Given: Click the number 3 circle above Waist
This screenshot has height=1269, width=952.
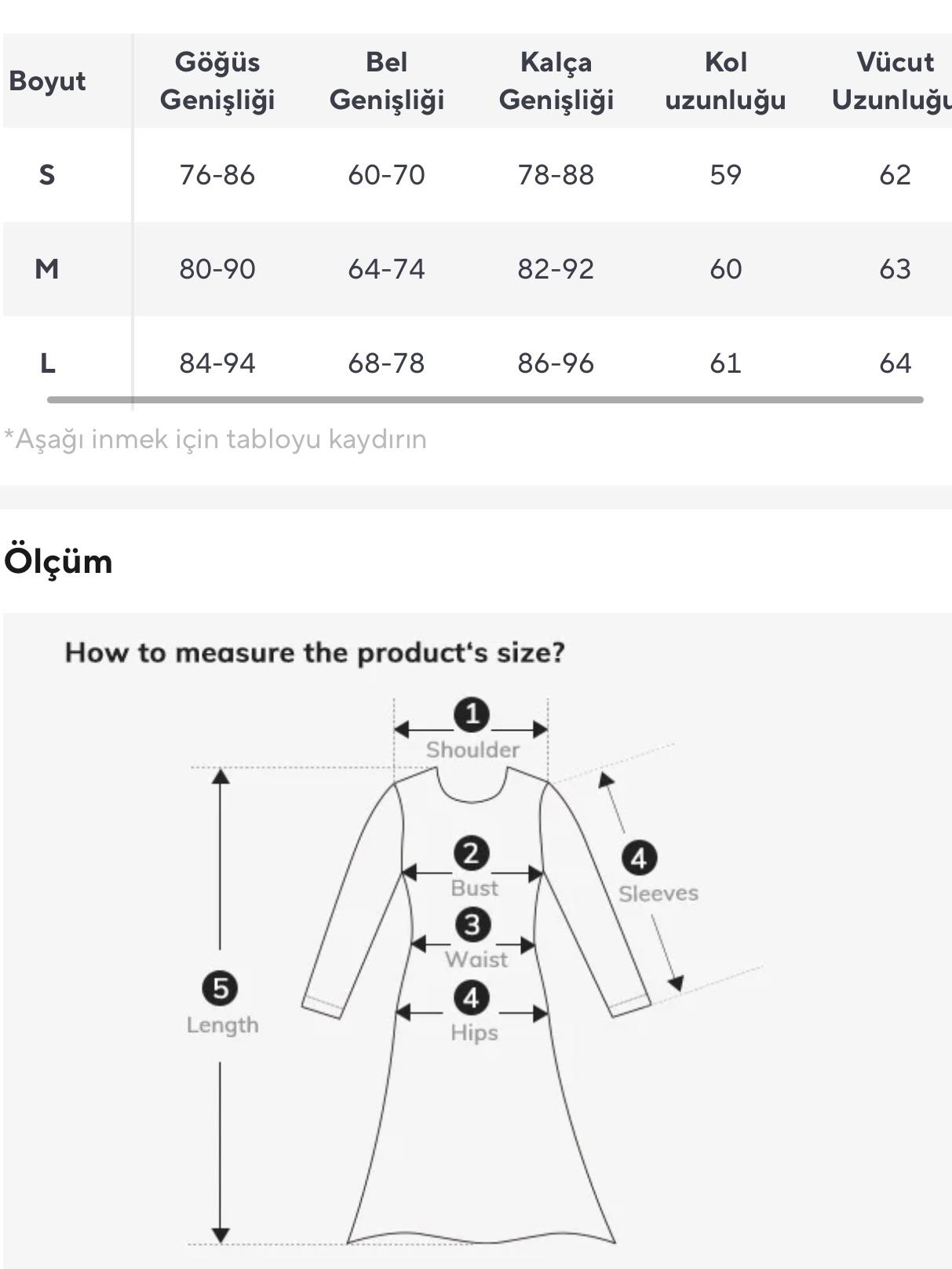Looking at the screenshot, I should point(472,924).
